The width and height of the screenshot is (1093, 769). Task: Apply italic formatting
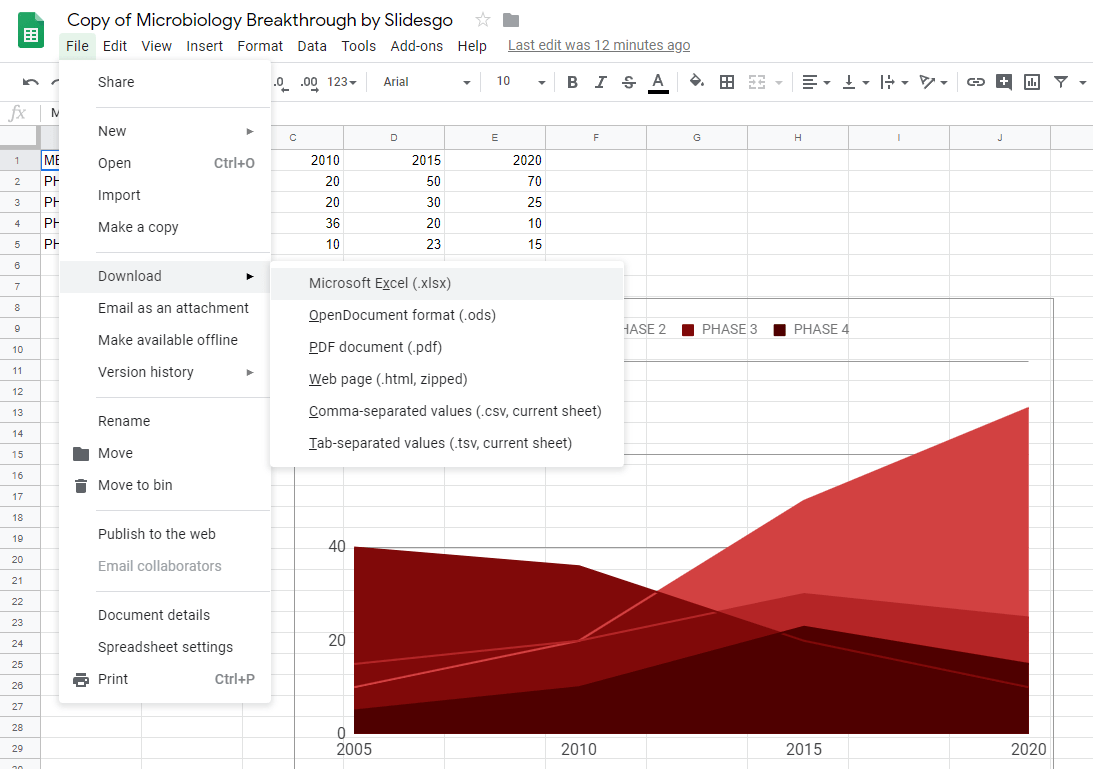(600, 82)
